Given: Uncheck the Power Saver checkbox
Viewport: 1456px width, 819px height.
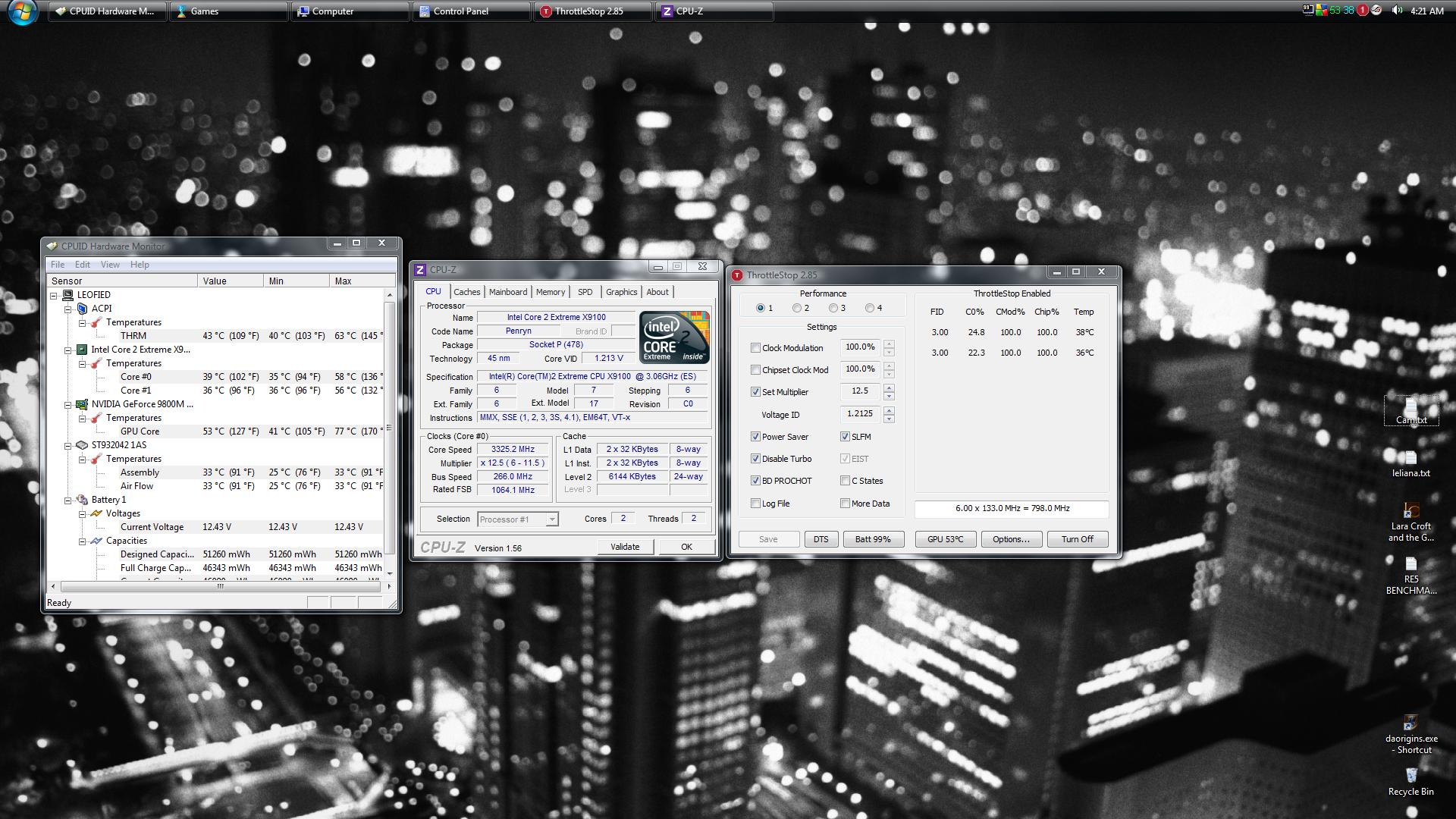Looking at the screenshot, I should point(755,437).
